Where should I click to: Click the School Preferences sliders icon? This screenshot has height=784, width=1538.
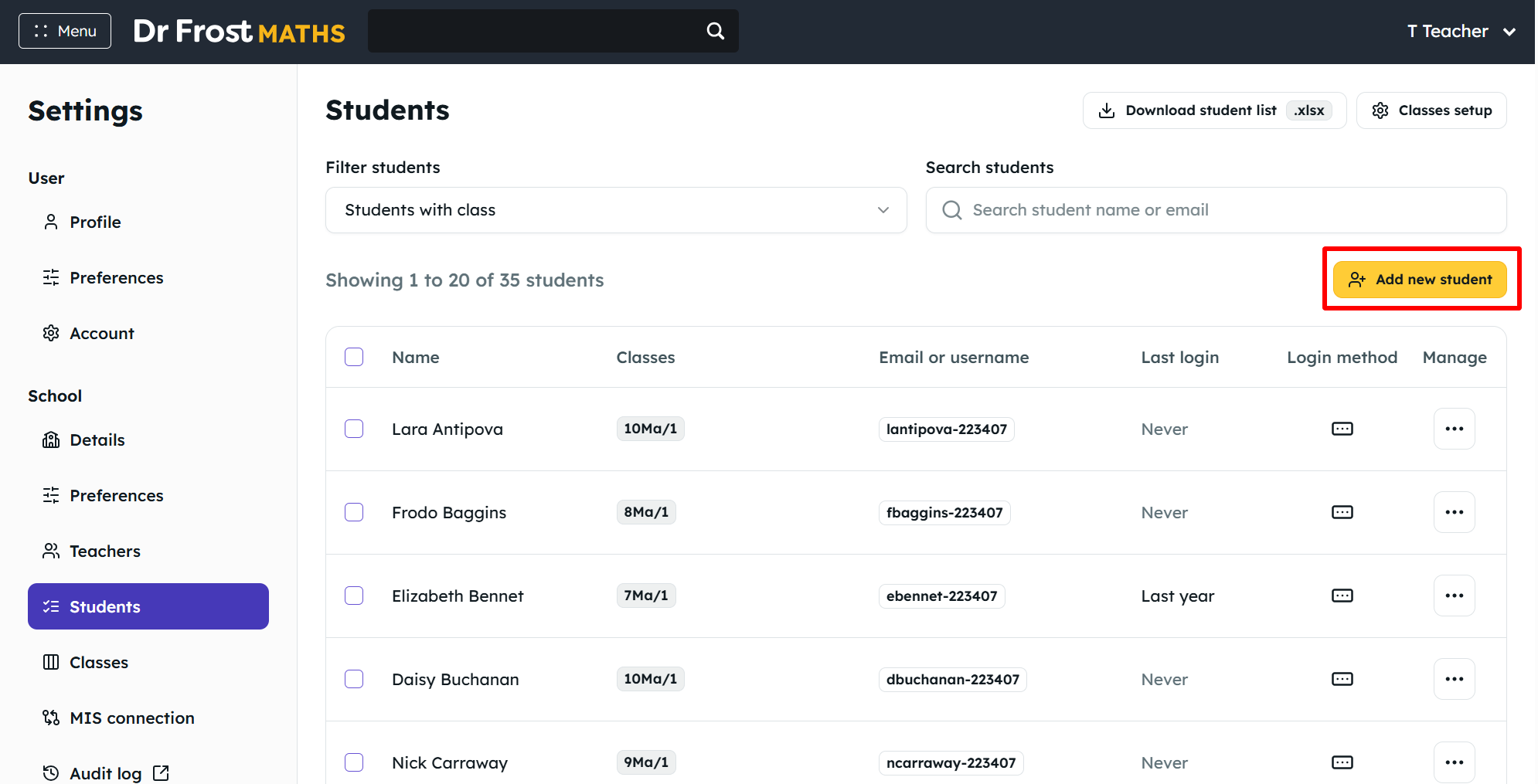pos(51,496)
